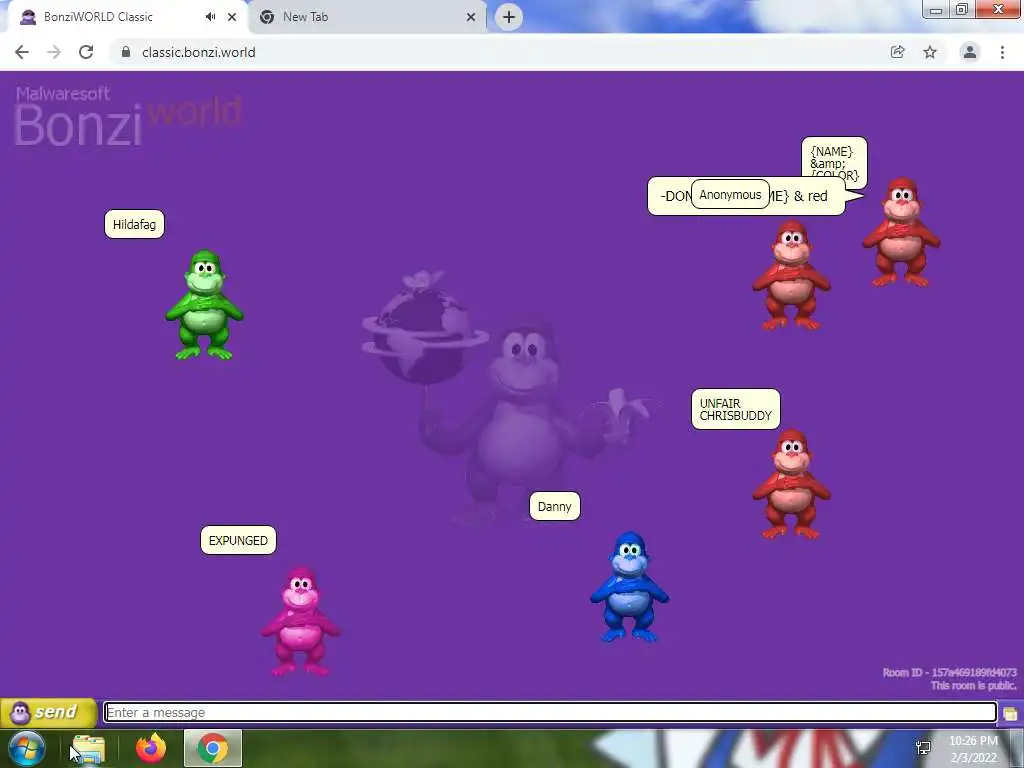Open File Explorer from the taskbar

(88, 749)
